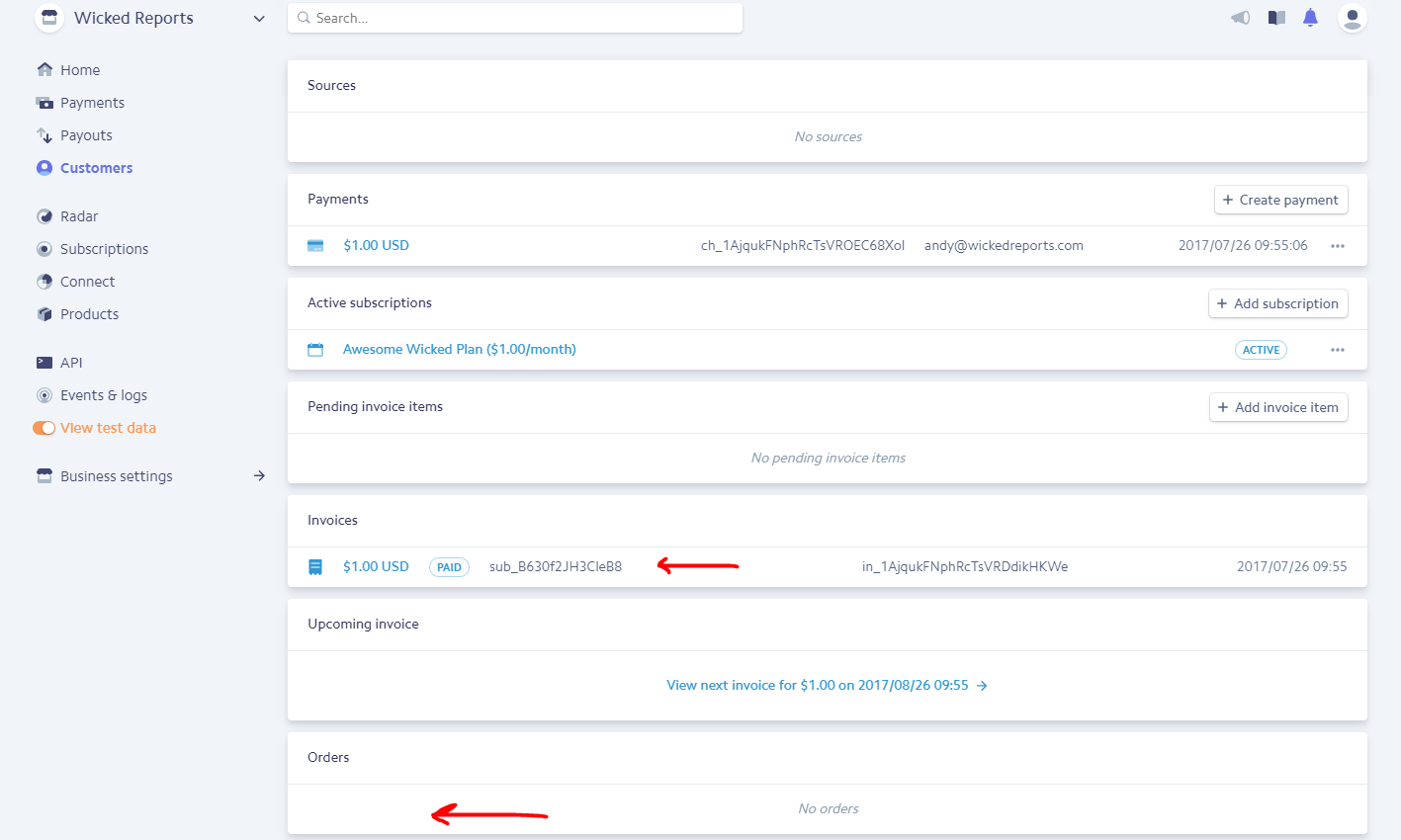Click the Payouts arrows icon
This screenshot has width=1401, height=840.
coord(44,135)
